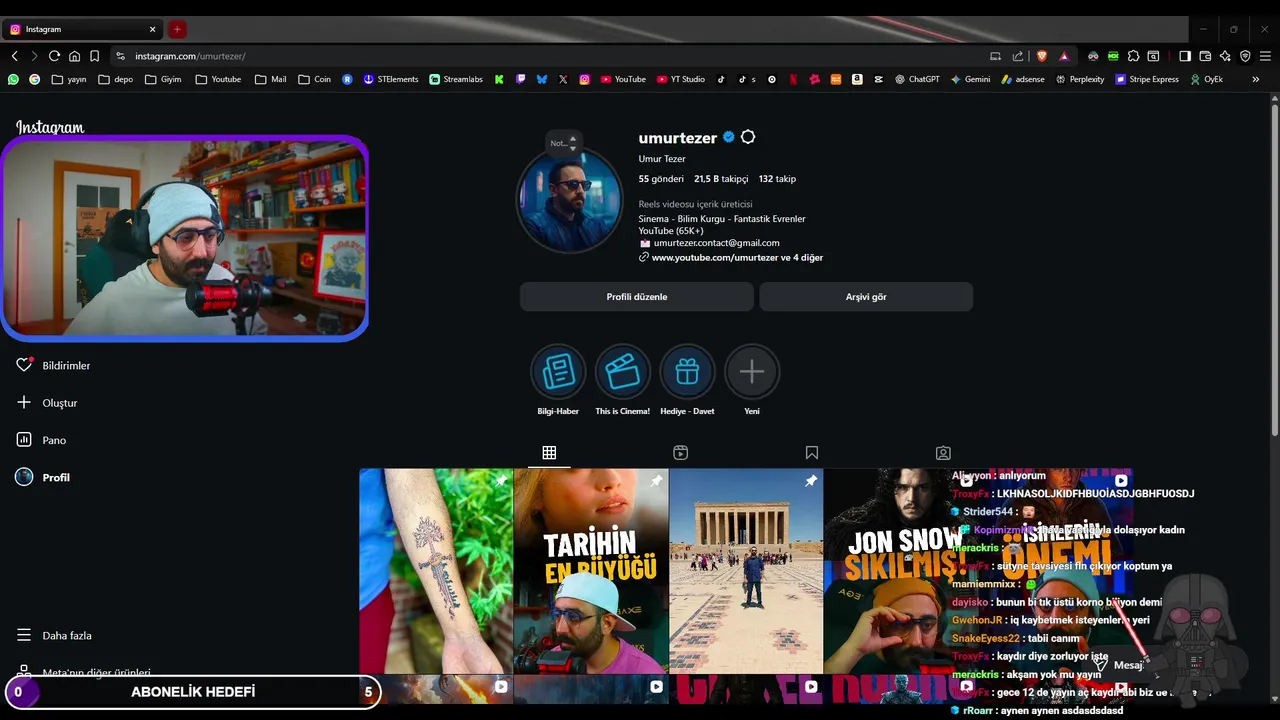Open ChatGPT bookmark
The width and height of the screenshot is (1280, 720).
pyautogui.click(x=917, y=79)
